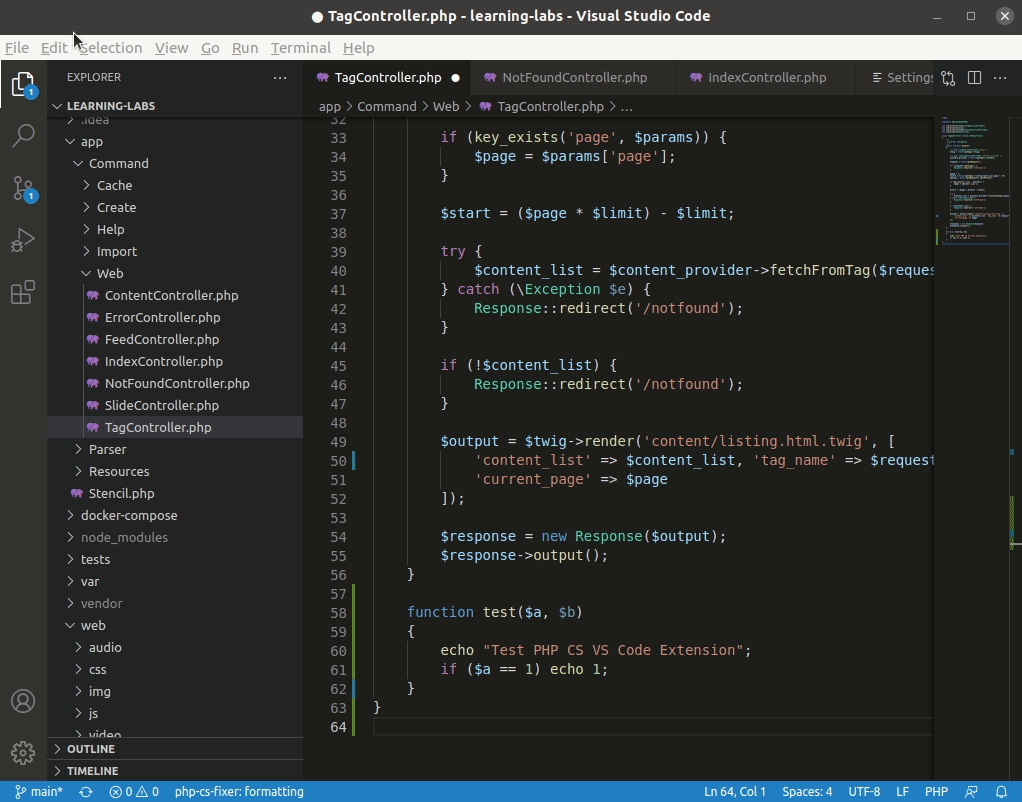Change indentation via Spaces: 4 in status bar
Screen dimensions: 1022x802
[806, 791]
